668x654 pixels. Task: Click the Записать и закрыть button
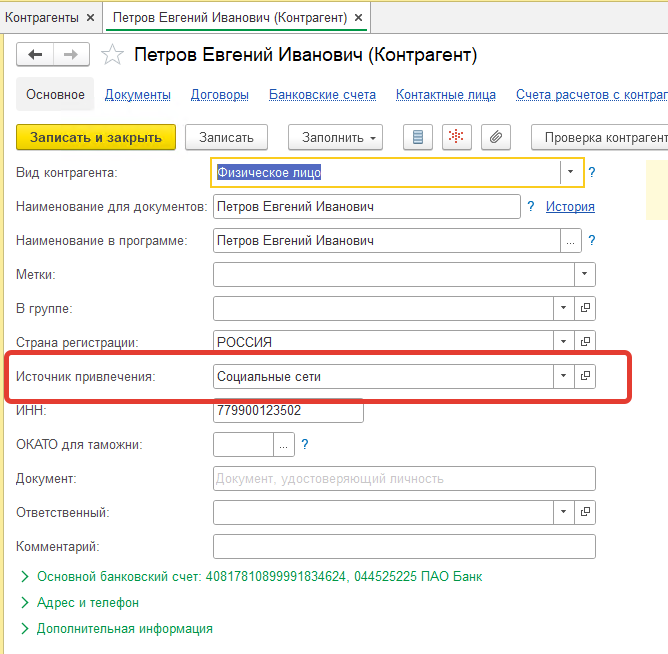pyautogui.click(x=96, y=137)
